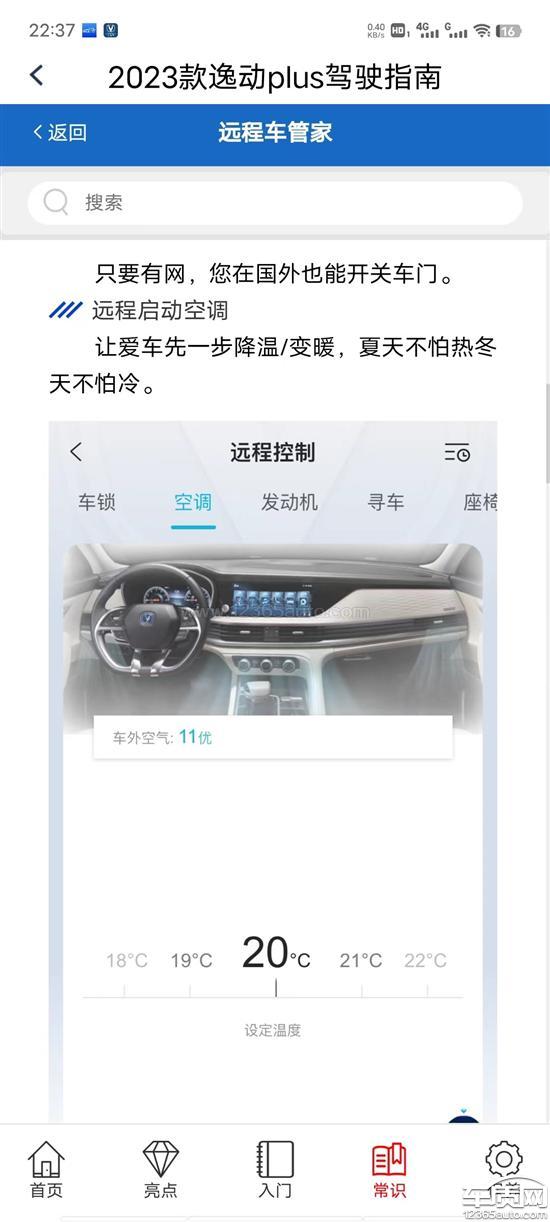Viewport: 550px width, 1222px height.
Task: Tap the car interior dashboard image
Action: click(273, 634)
